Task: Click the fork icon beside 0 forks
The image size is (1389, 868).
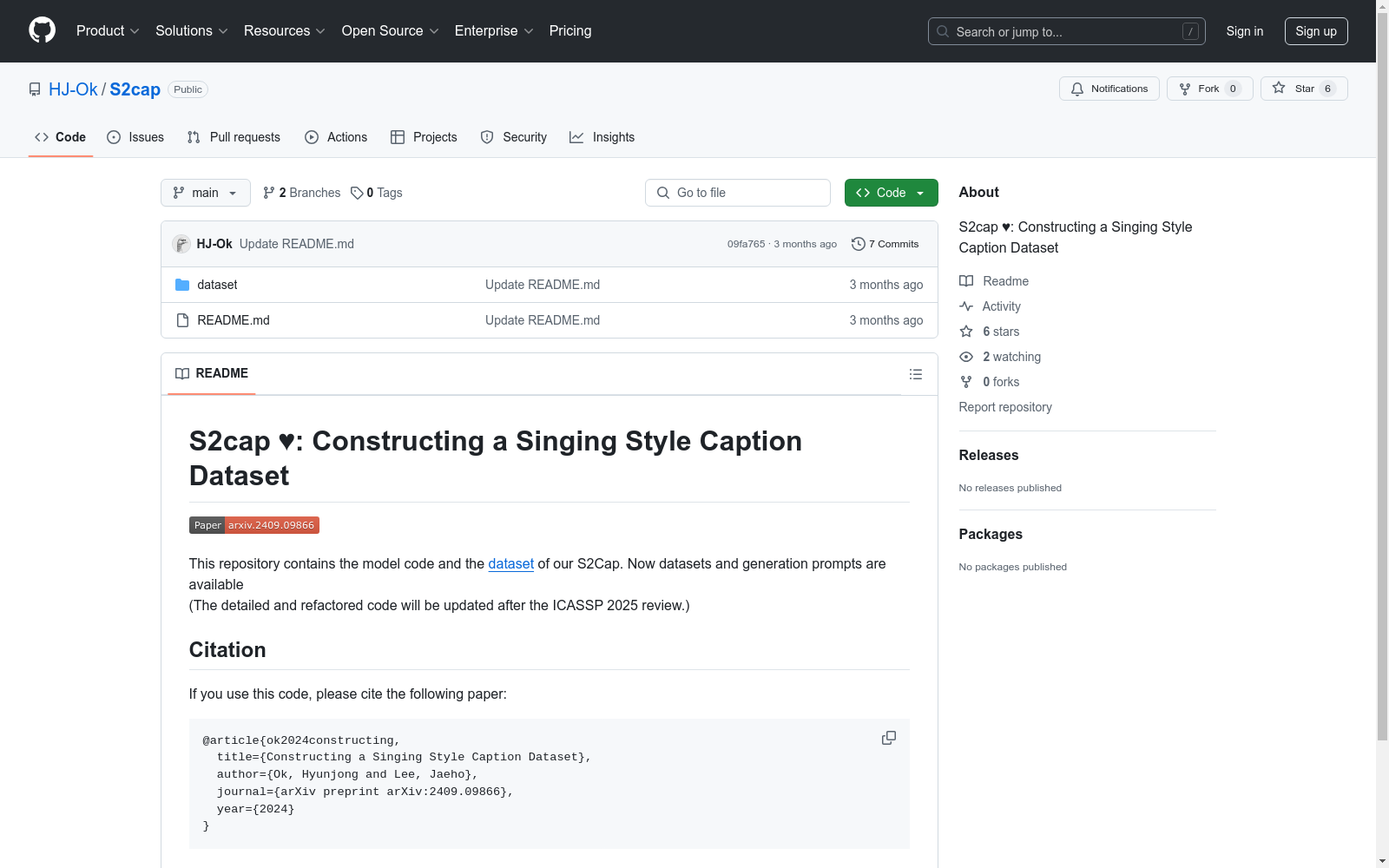Action: coord(966,382)
